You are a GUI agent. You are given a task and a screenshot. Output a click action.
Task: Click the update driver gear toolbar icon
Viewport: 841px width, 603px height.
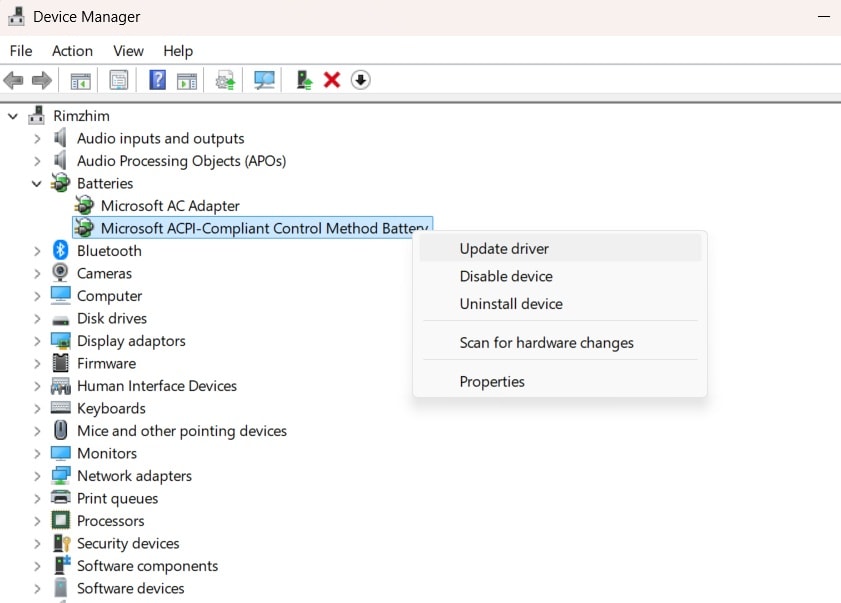(x=225, y=80)
